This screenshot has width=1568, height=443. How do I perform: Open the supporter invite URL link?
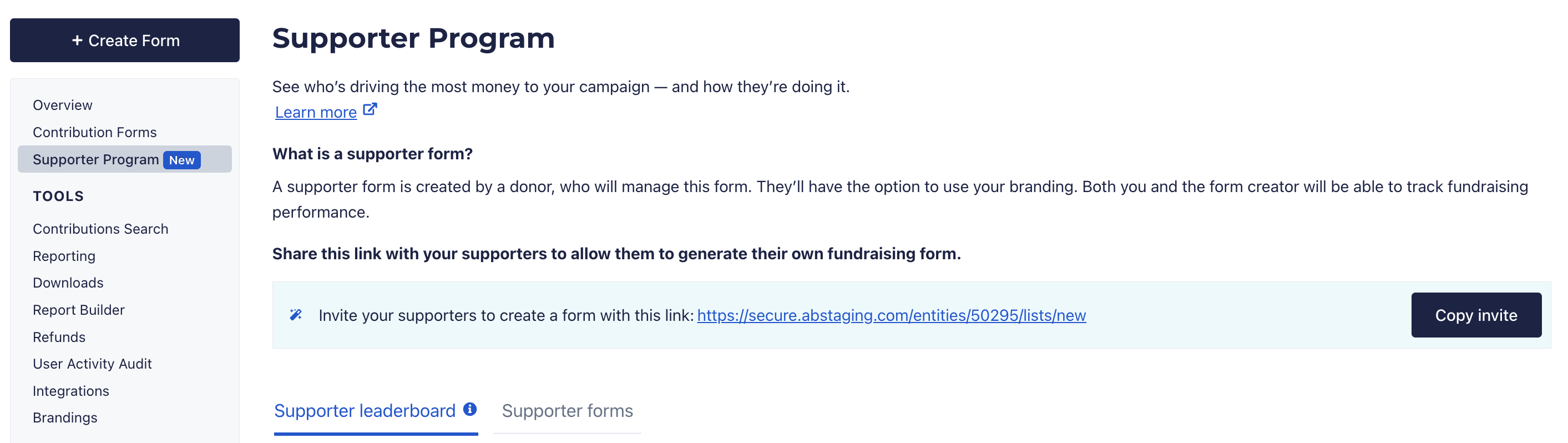click(891, 315)
